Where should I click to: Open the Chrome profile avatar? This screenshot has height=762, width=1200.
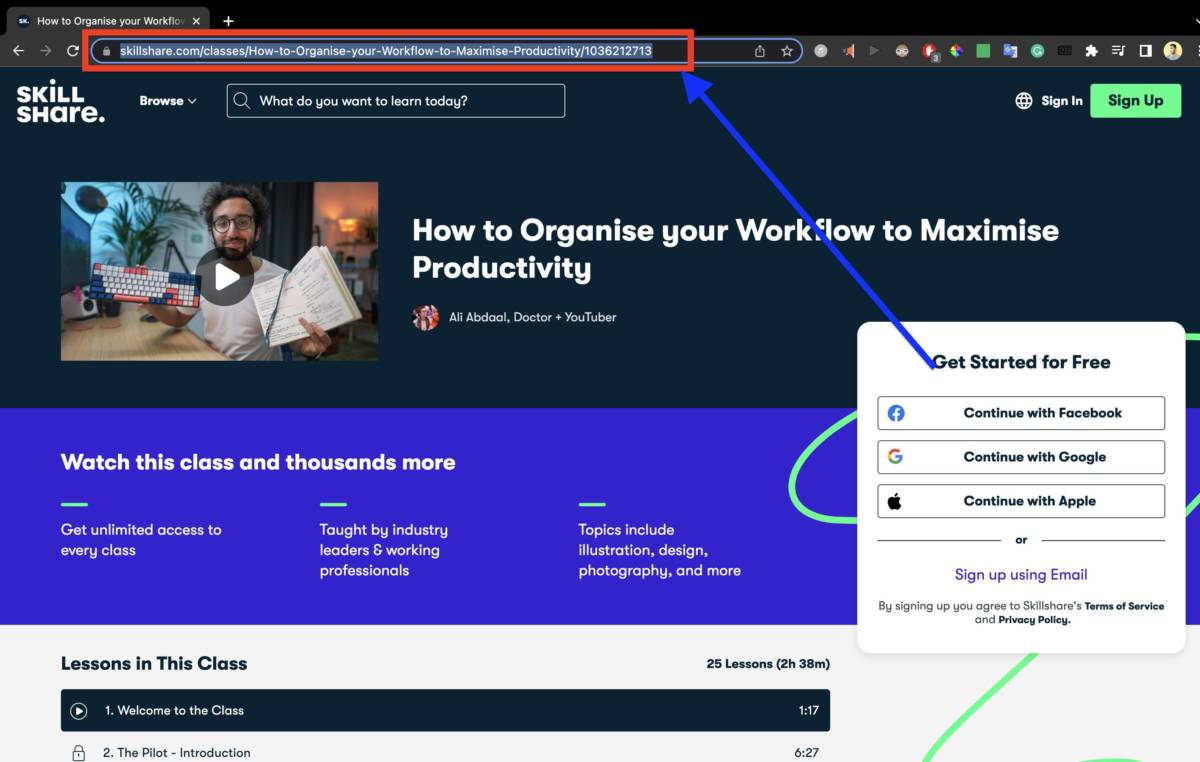coord(1173,51)
